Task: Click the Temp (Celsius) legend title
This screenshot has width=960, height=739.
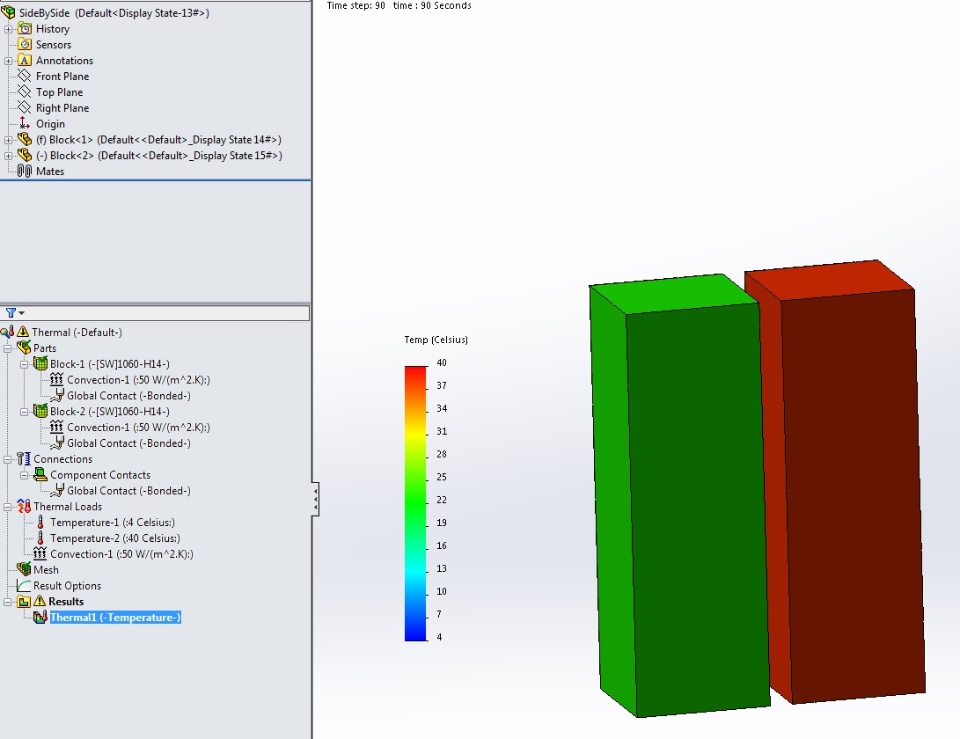Action: coord(436,339)
